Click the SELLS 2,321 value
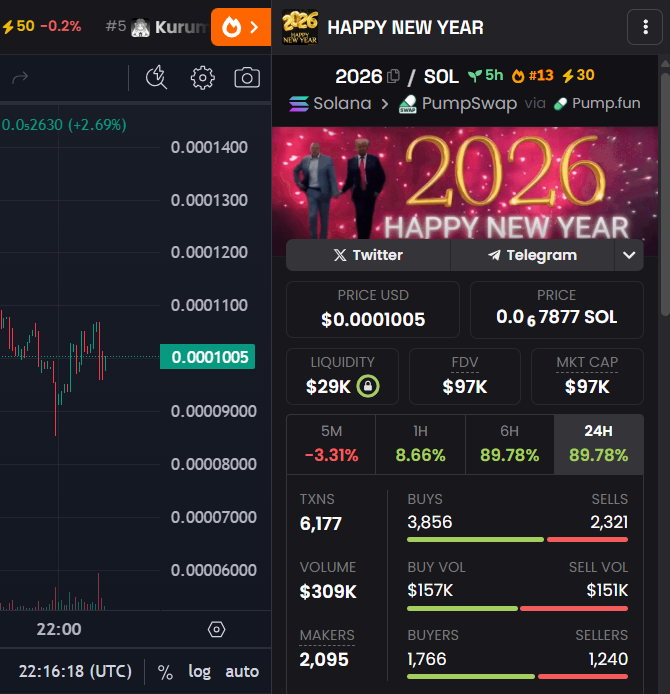The height and width of the screenshot is (694, 670). click(609, 522)
